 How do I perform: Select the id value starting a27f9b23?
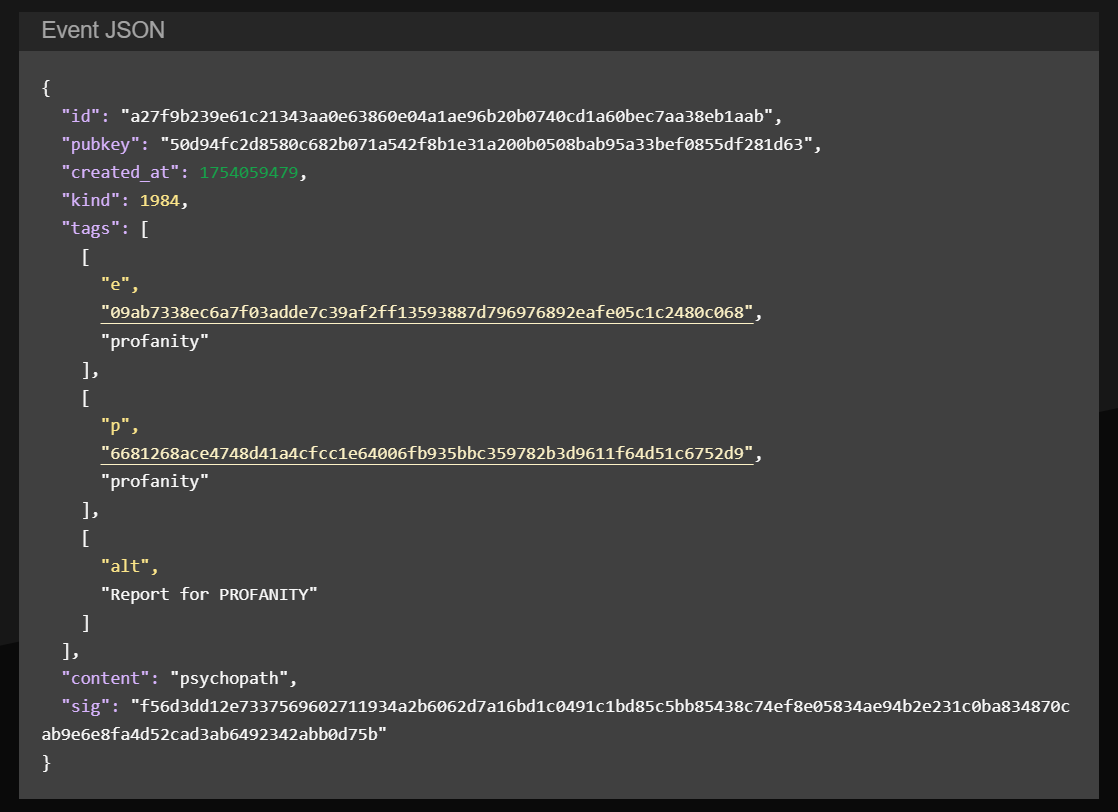[447, 116]
